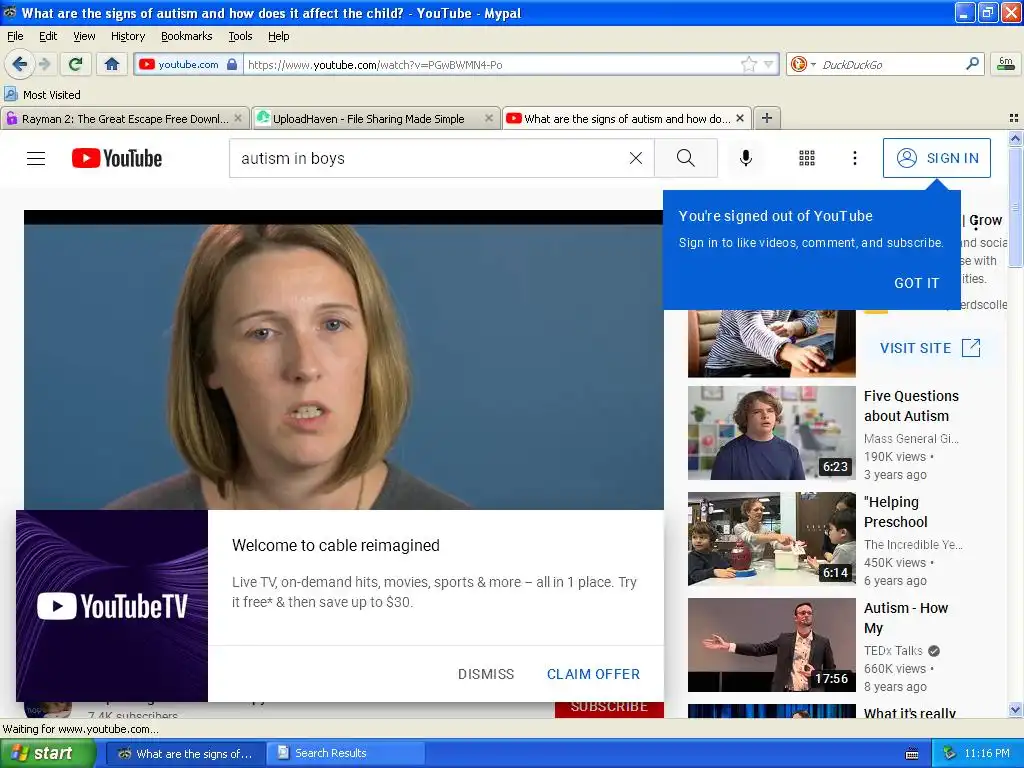Open the "Helping Preschool" video title
Image resolution: width=1024 pixels, height=768 pixels.
(895, 512)
